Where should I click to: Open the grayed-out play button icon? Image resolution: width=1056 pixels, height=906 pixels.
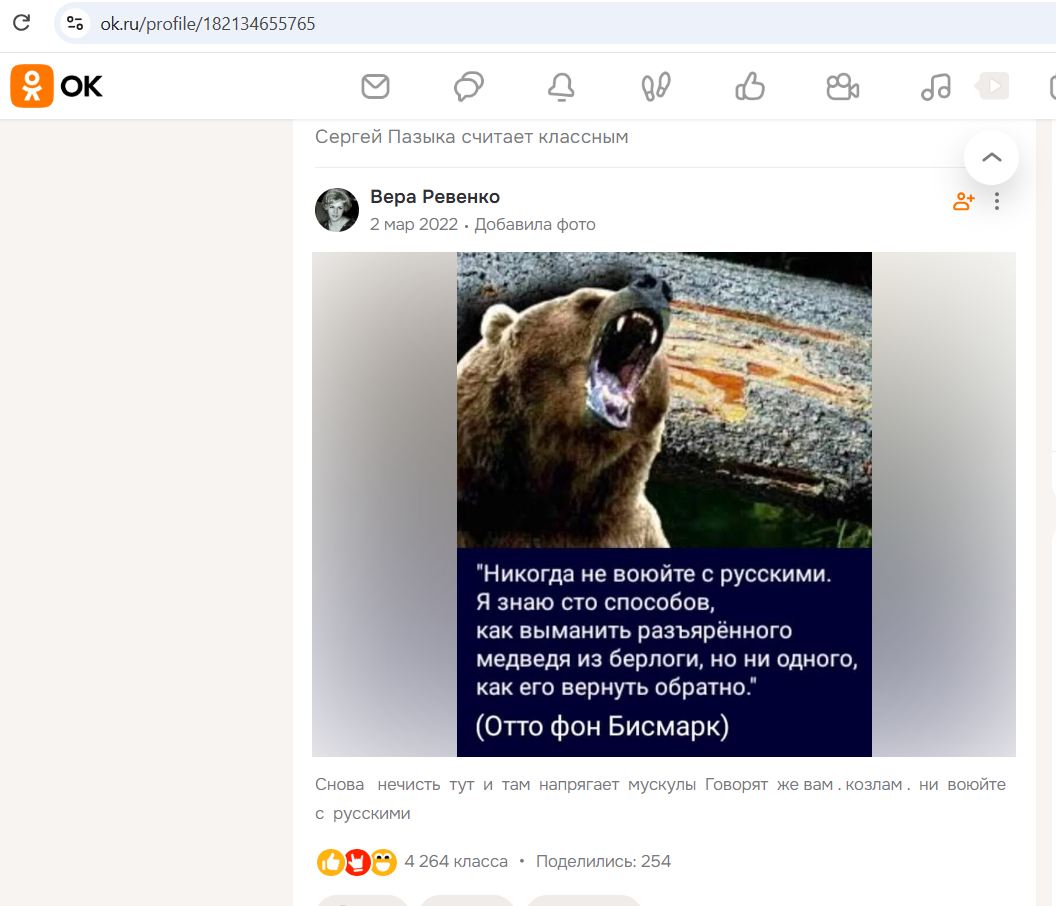pos(993,86)
